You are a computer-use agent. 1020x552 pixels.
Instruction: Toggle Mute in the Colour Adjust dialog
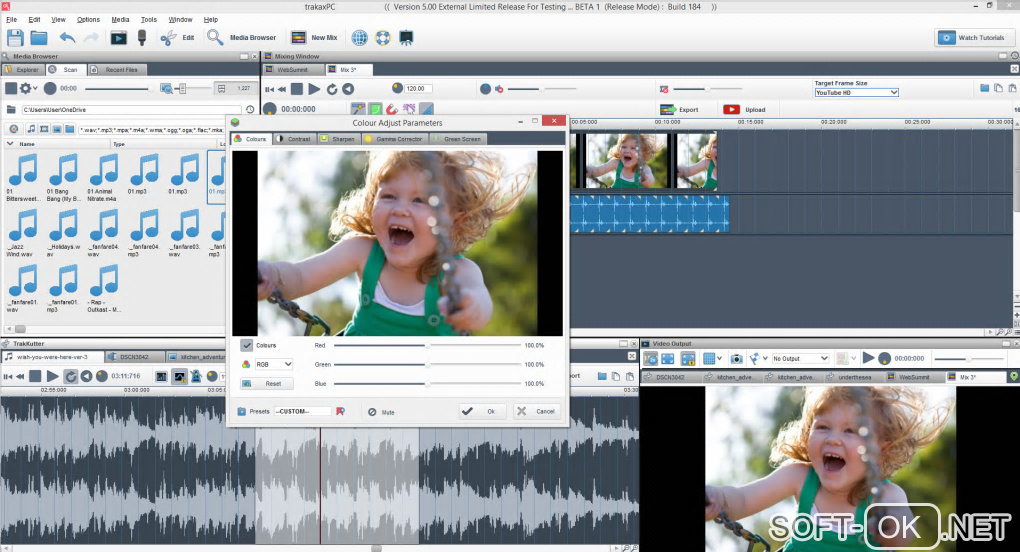point(371,411)
